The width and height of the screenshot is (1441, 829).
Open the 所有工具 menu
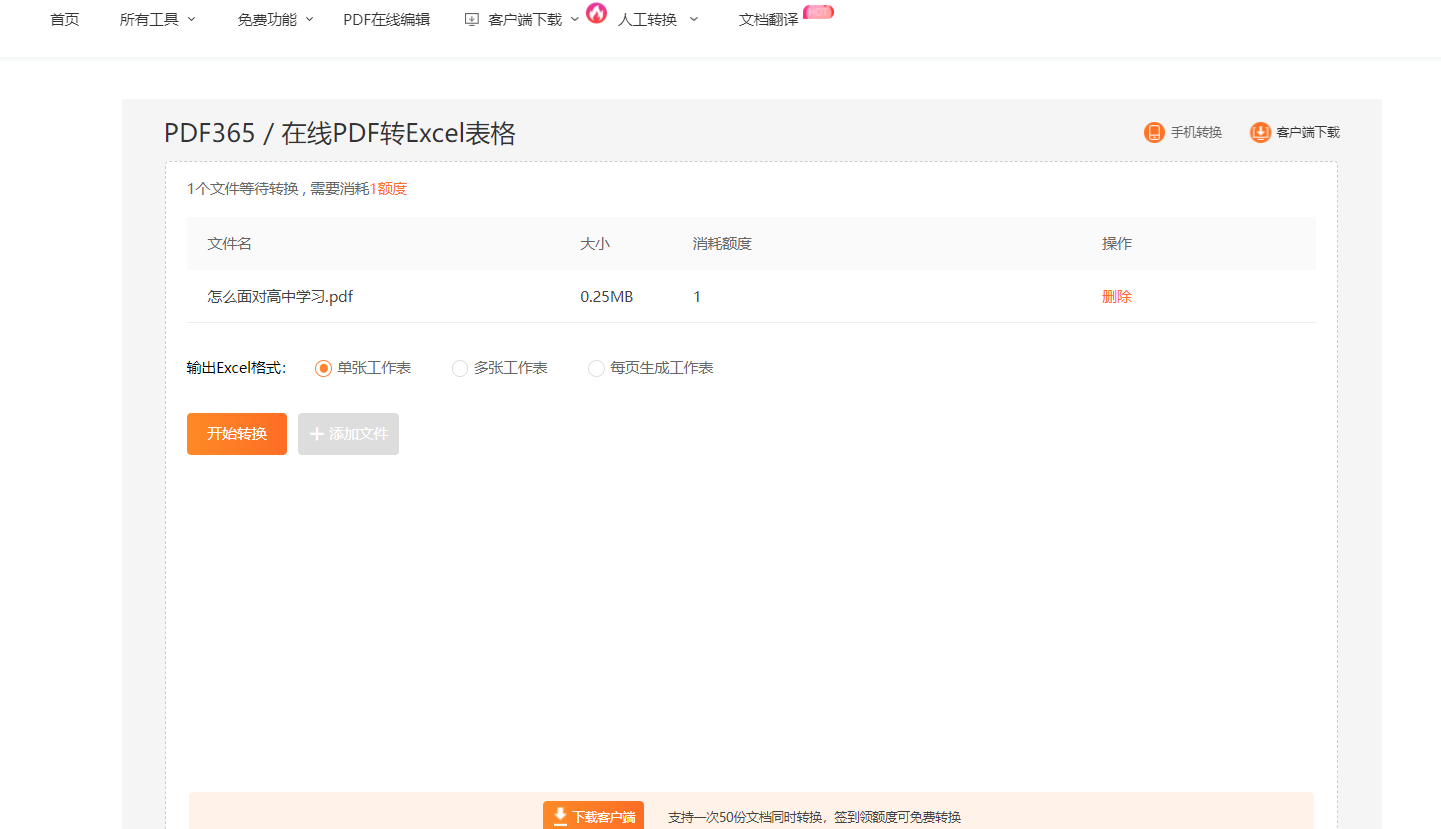(149, 19)
